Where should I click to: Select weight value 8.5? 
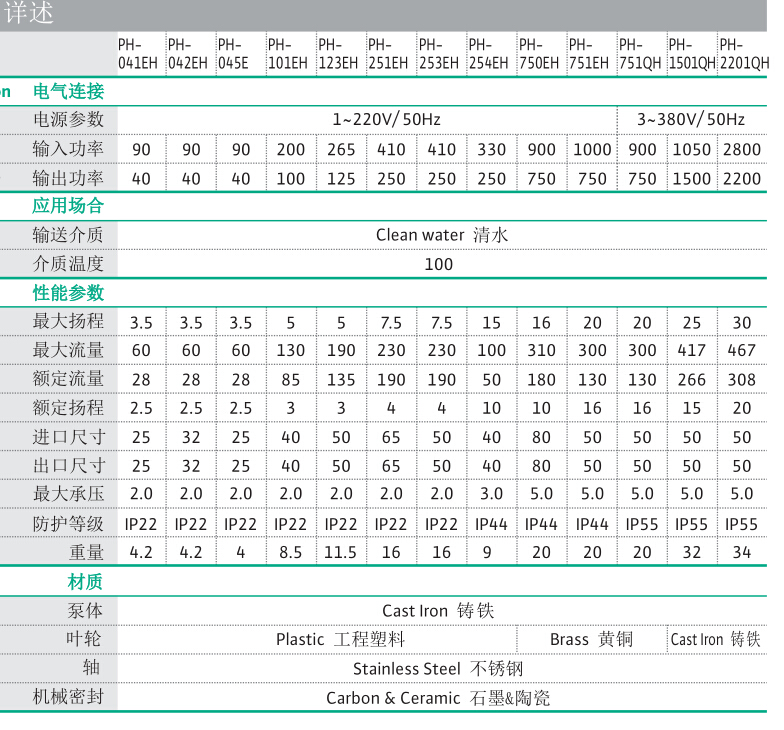pyautogui.click(x=290, y=552)
